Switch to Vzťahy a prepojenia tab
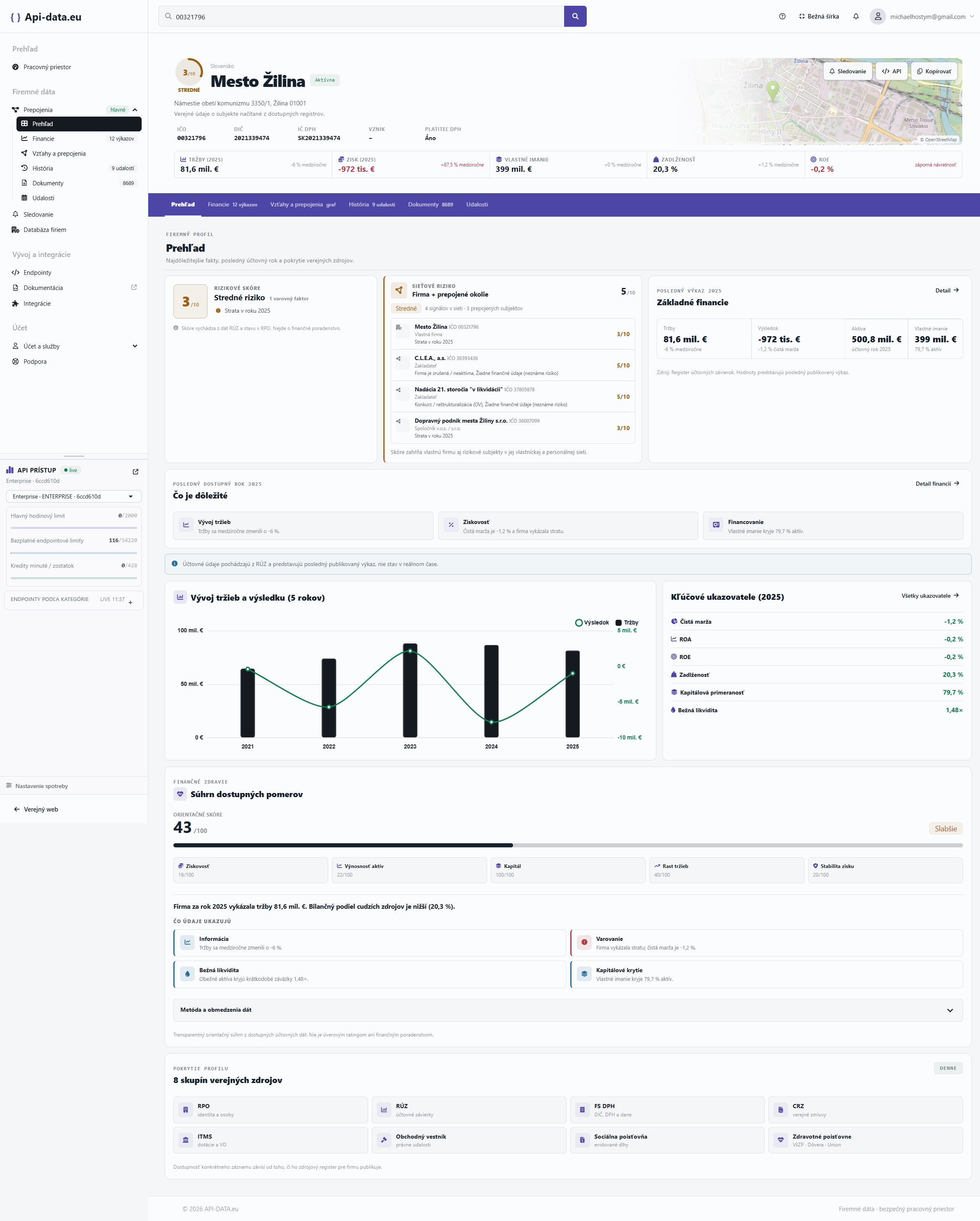The image size is (980, 1221). [x=303, y=204]
